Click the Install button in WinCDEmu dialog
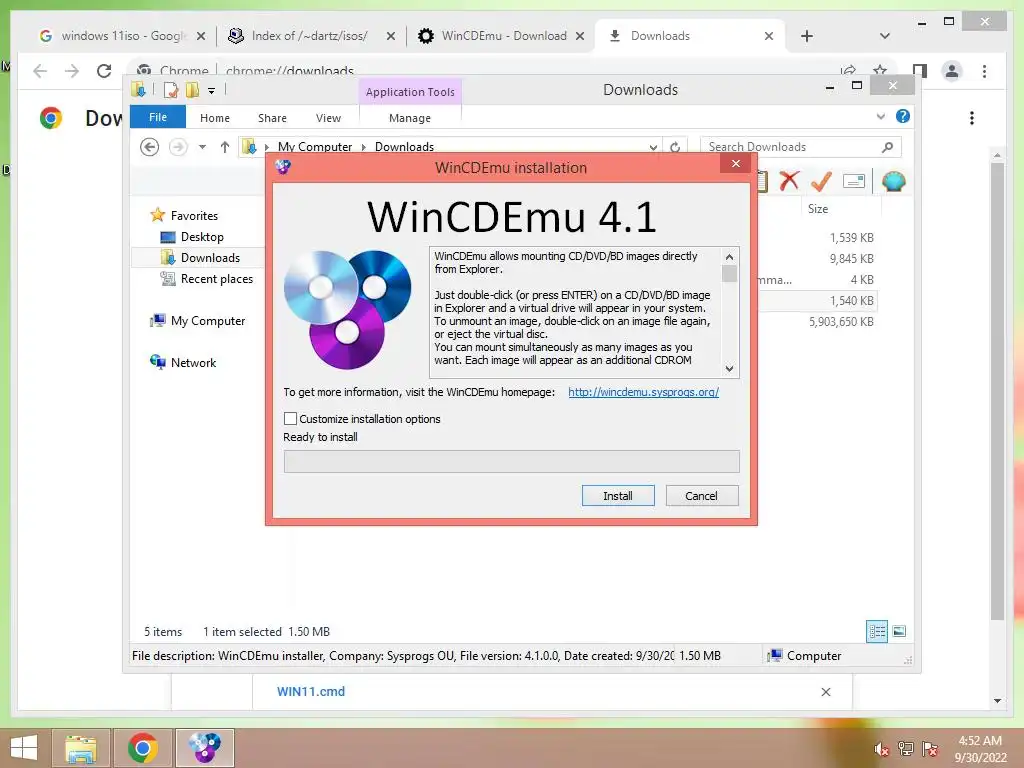The width and height of the screenshot is (1024, 768). tap(618, 496)
